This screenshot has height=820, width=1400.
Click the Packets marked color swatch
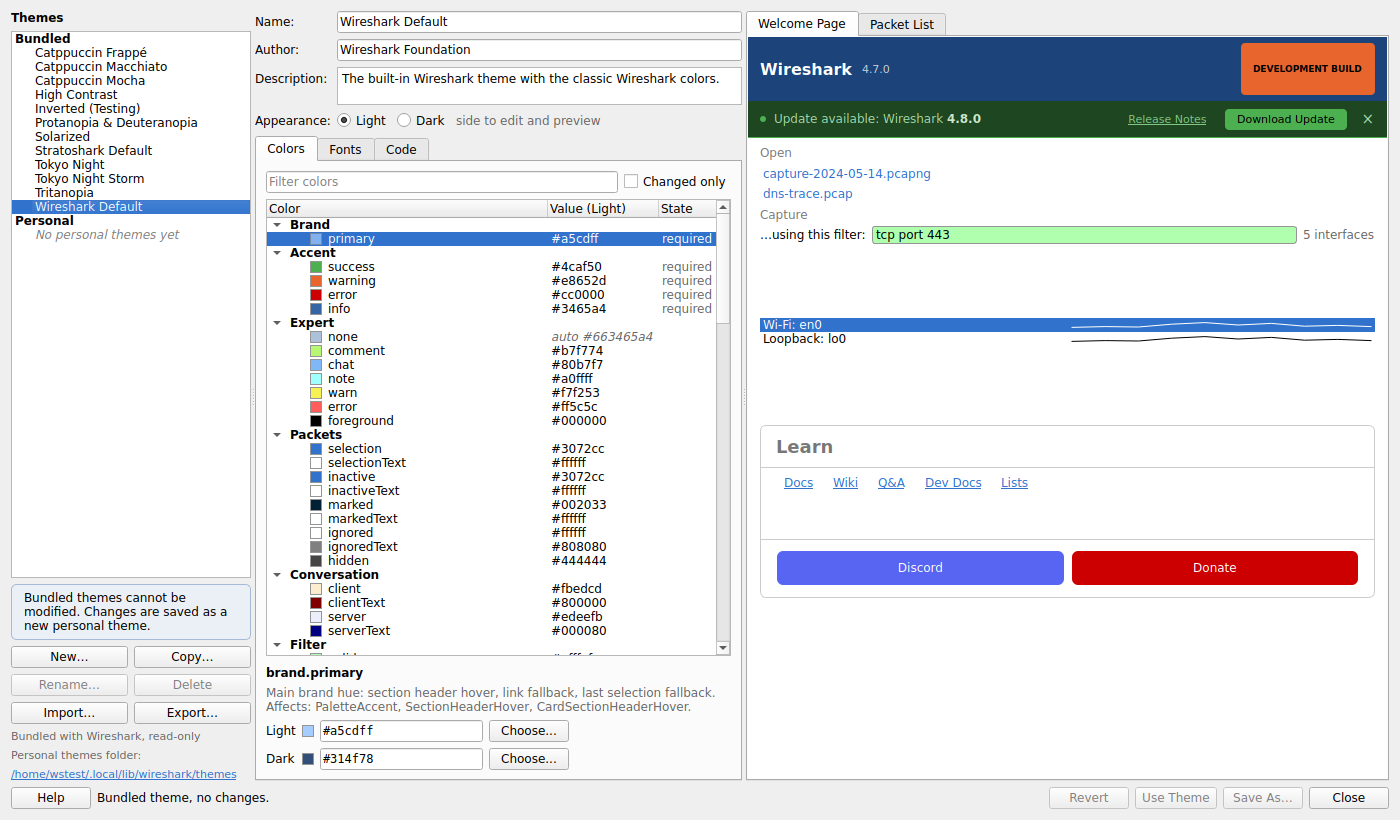[316, 505]
